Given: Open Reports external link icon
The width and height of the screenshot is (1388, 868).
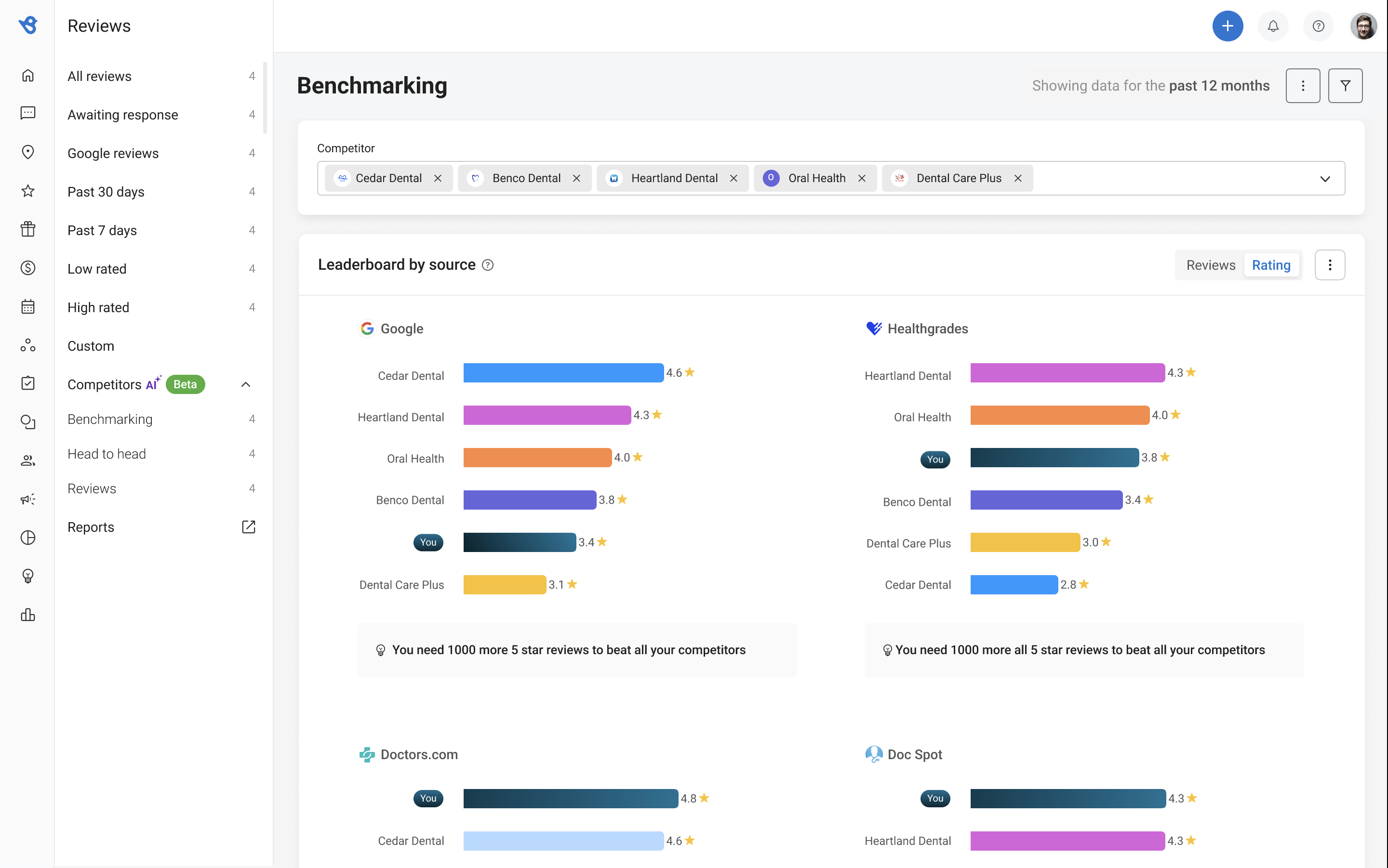Looking at the screenshot, I should [248, 527].
